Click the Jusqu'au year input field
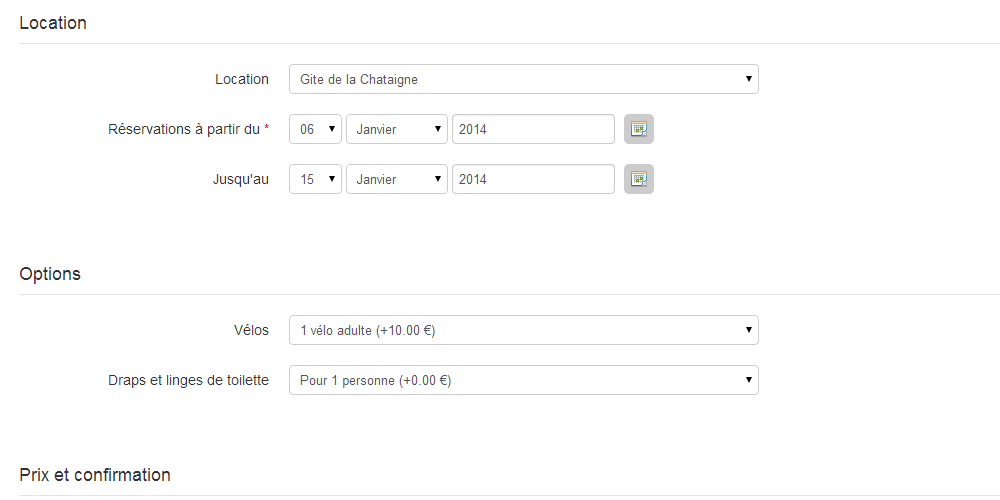 coord(533,179)
